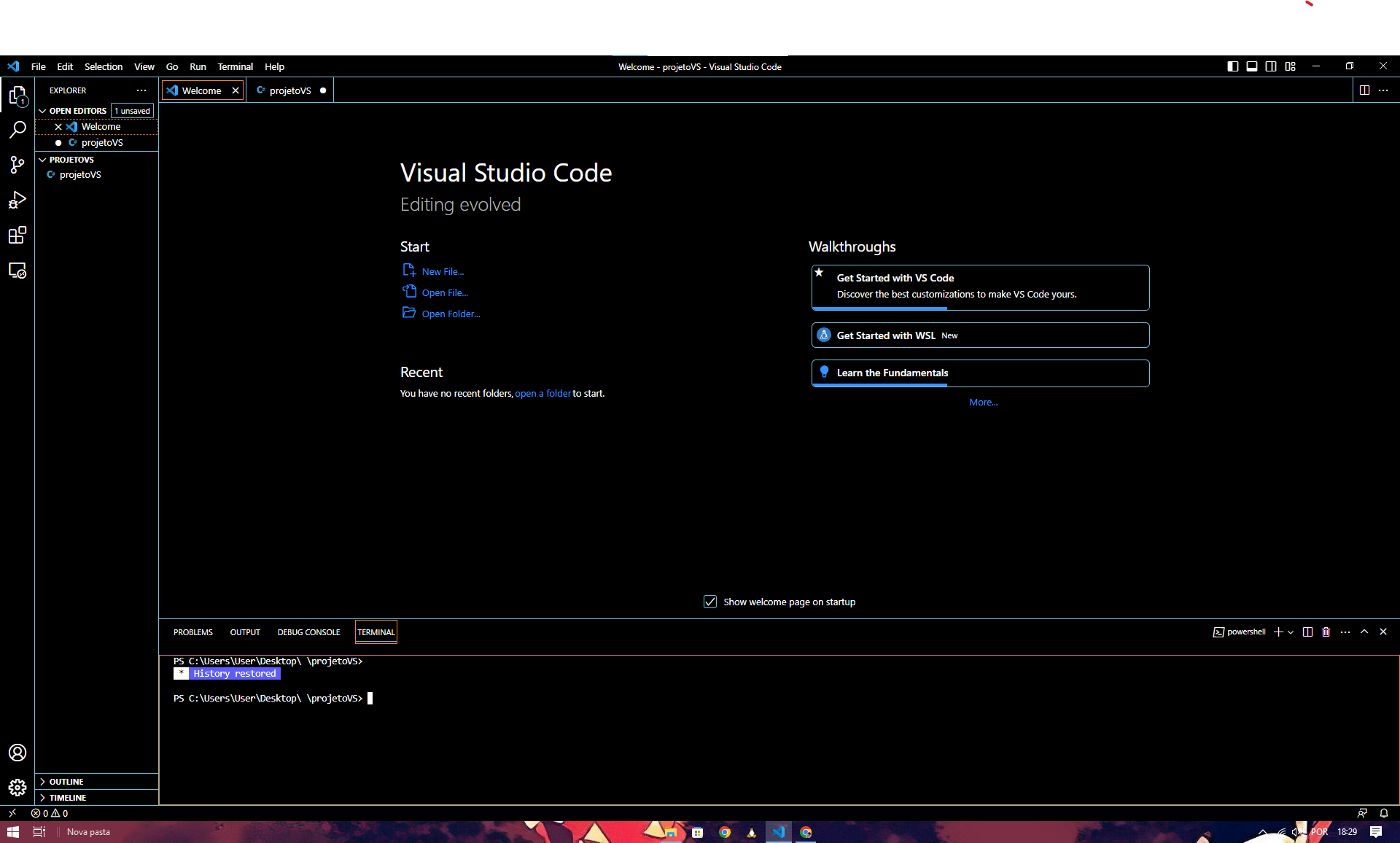Open the Selection menu
Viewport: 1400px width, 843px height.
[104, 66]
